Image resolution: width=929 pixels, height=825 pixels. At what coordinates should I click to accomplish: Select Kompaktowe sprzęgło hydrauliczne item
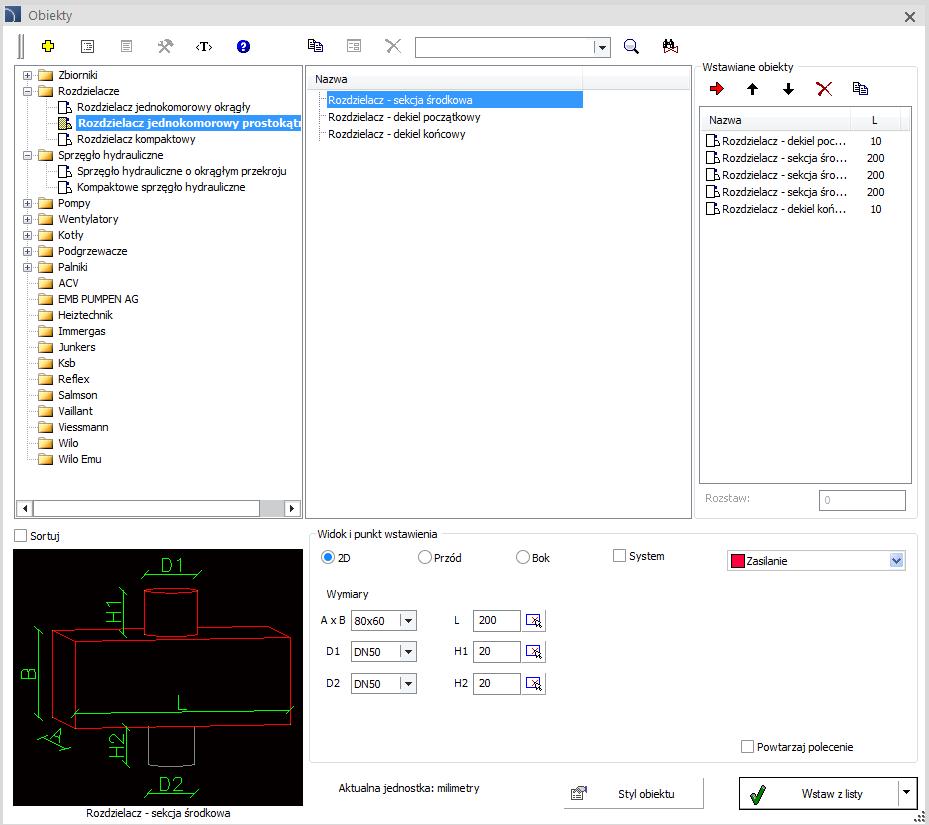pyautogui.click(x=161, y=187)
